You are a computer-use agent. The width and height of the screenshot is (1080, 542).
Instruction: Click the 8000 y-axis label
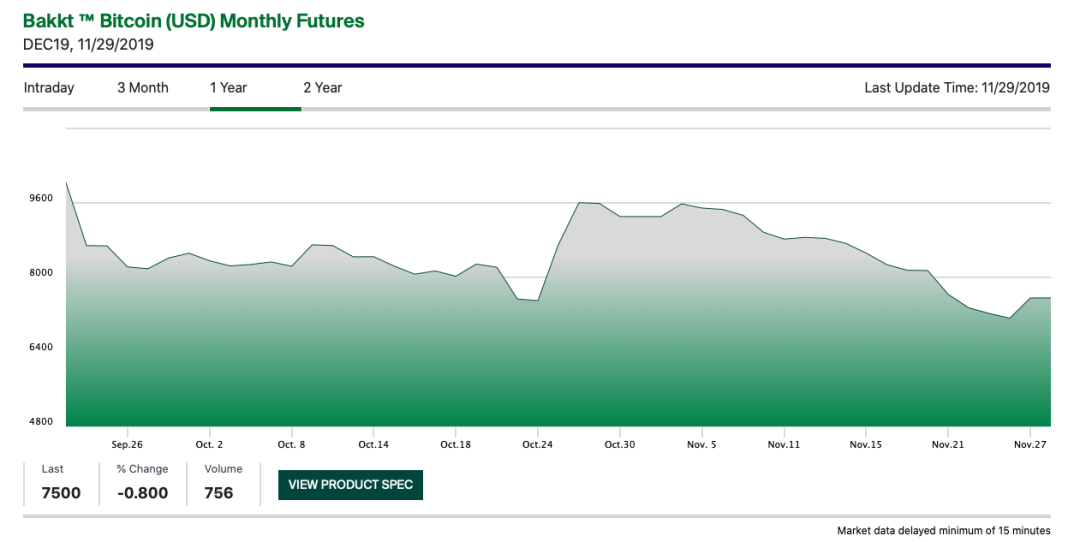click(41, 273)
